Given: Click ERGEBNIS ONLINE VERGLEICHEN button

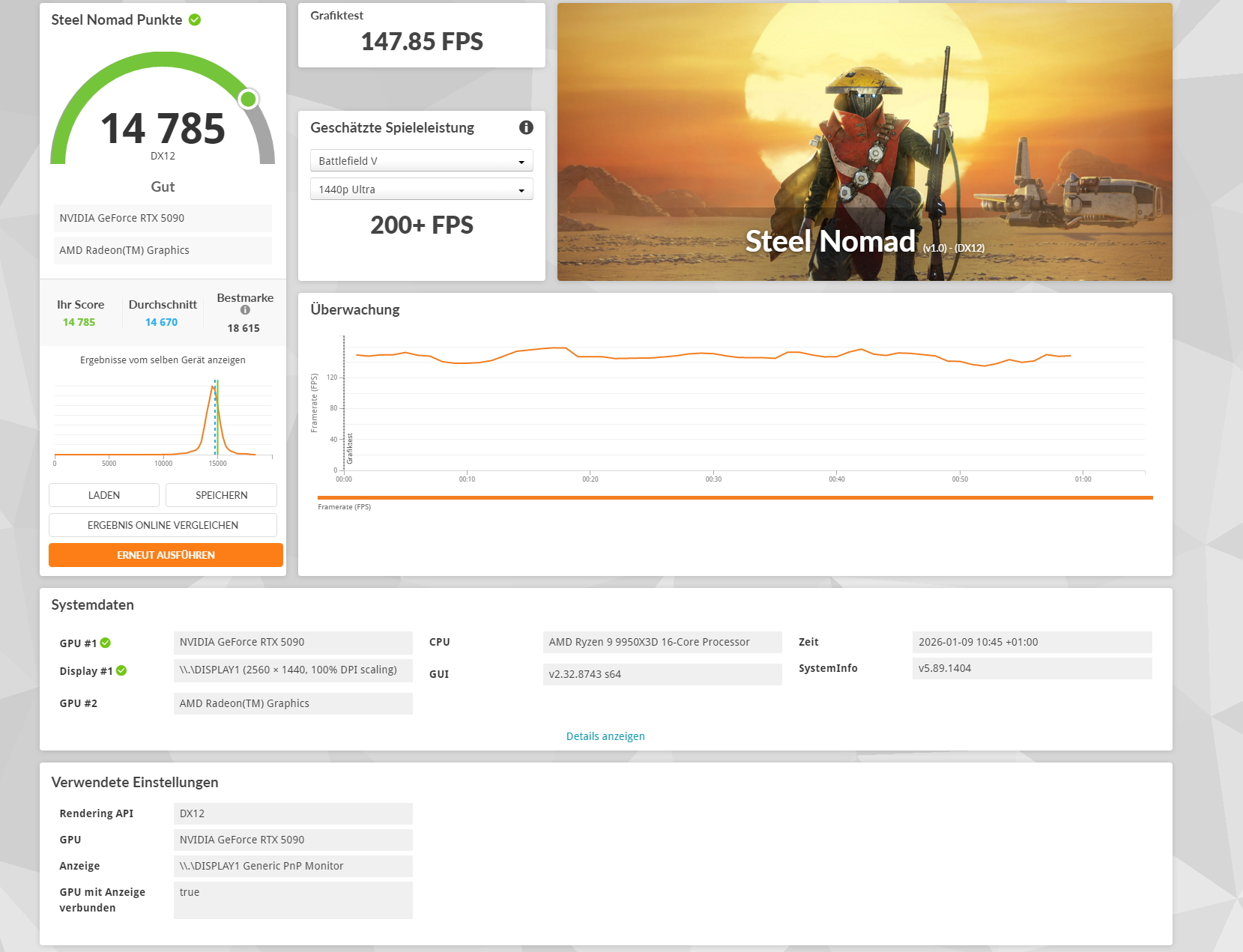Looking at the screenshot, I should pyautogui.click(x=163, y=525).
